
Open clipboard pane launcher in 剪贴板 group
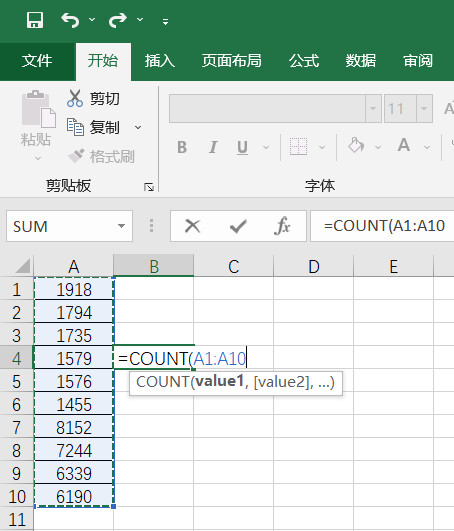coord(149,187)
